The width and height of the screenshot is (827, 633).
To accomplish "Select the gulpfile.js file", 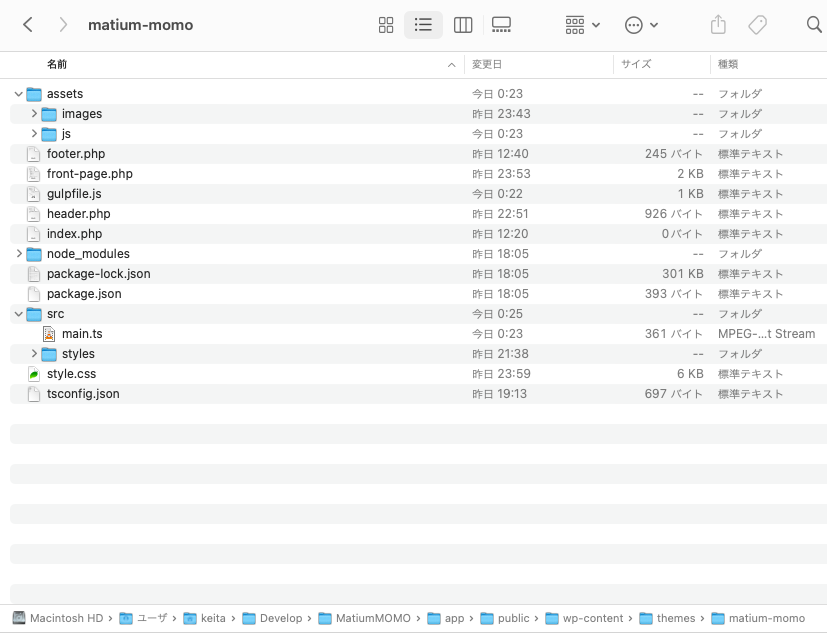I will click(x=73, y=194).
